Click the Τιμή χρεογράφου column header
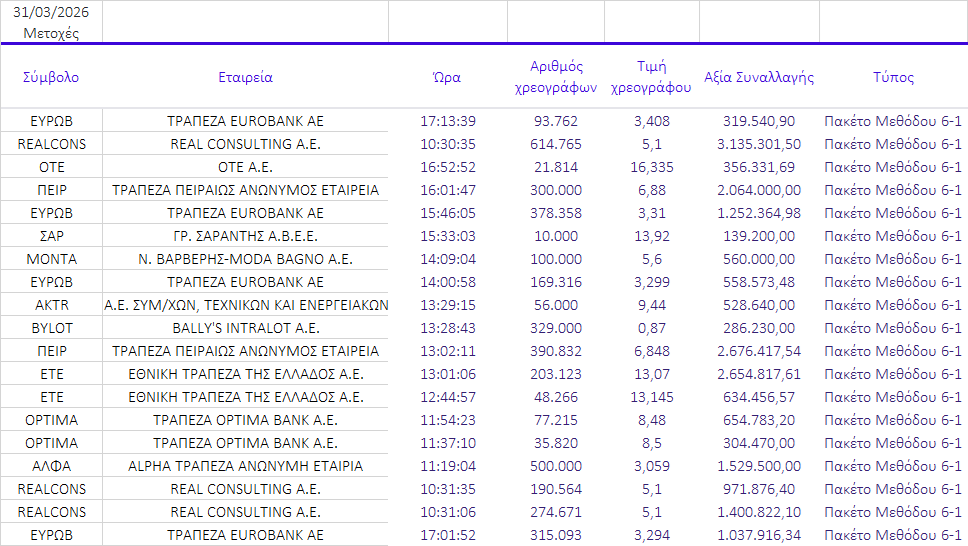Image resolution: width=968 pixels, height=546 pixels. (x=651, y=77)
